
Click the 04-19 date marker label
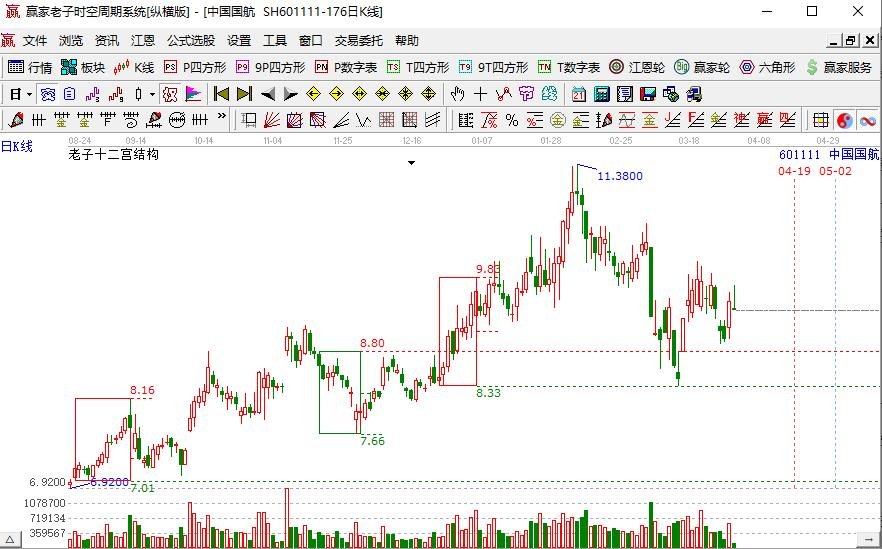(795, 171)
